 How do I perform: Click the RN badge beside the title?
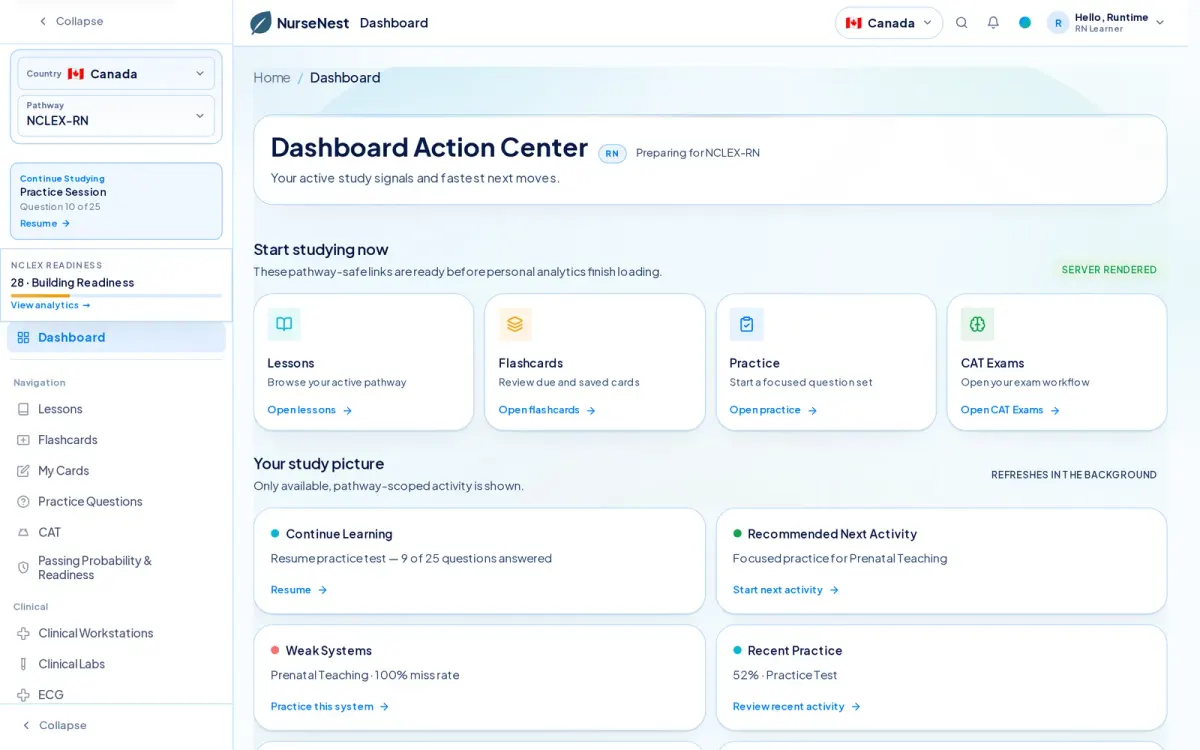(612, 154)
